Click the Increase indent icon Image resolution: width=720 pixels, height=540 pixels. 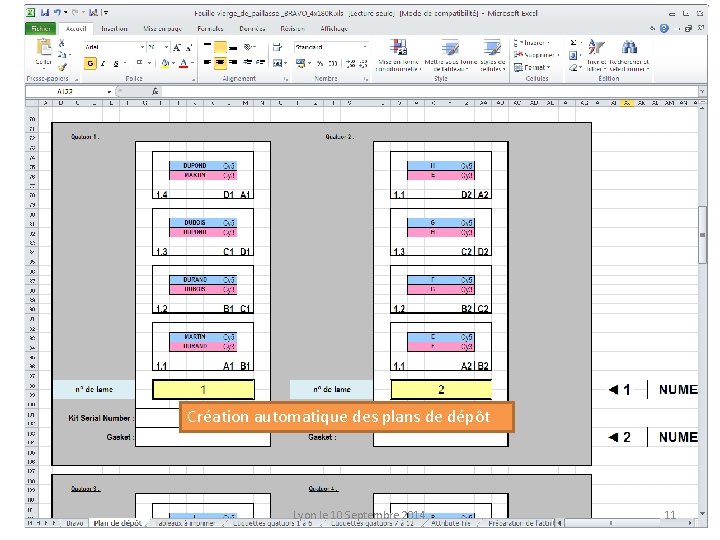point(260,62)
